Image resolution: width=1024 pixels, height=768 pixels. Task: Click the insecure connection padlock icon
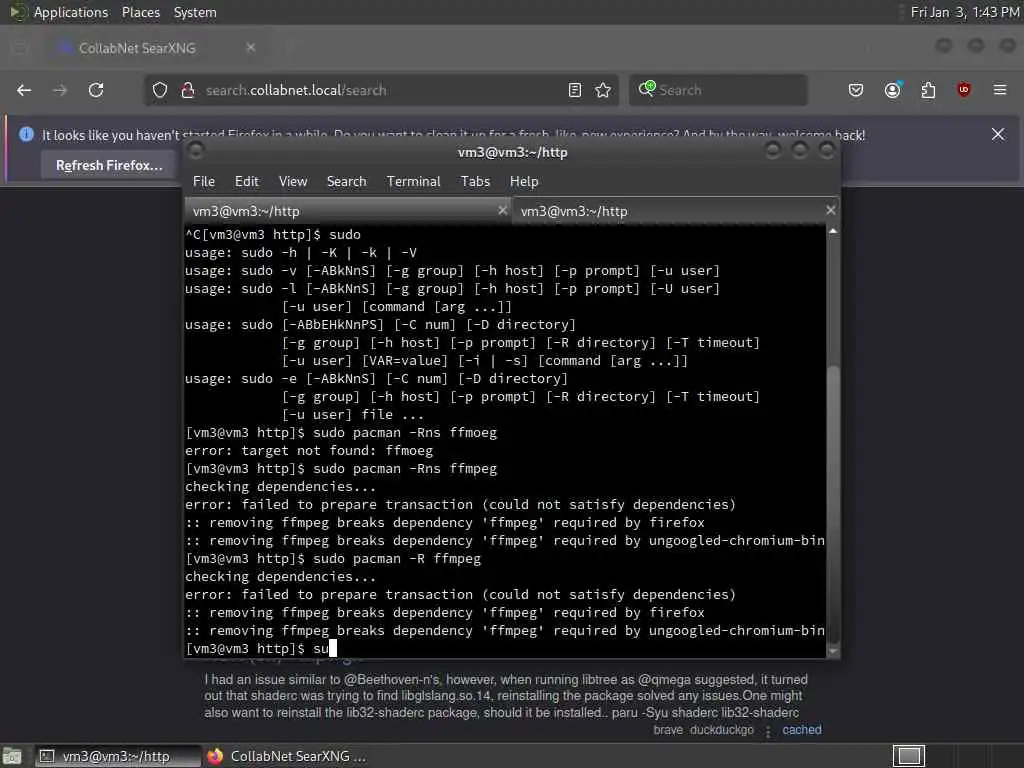[187, 90]
